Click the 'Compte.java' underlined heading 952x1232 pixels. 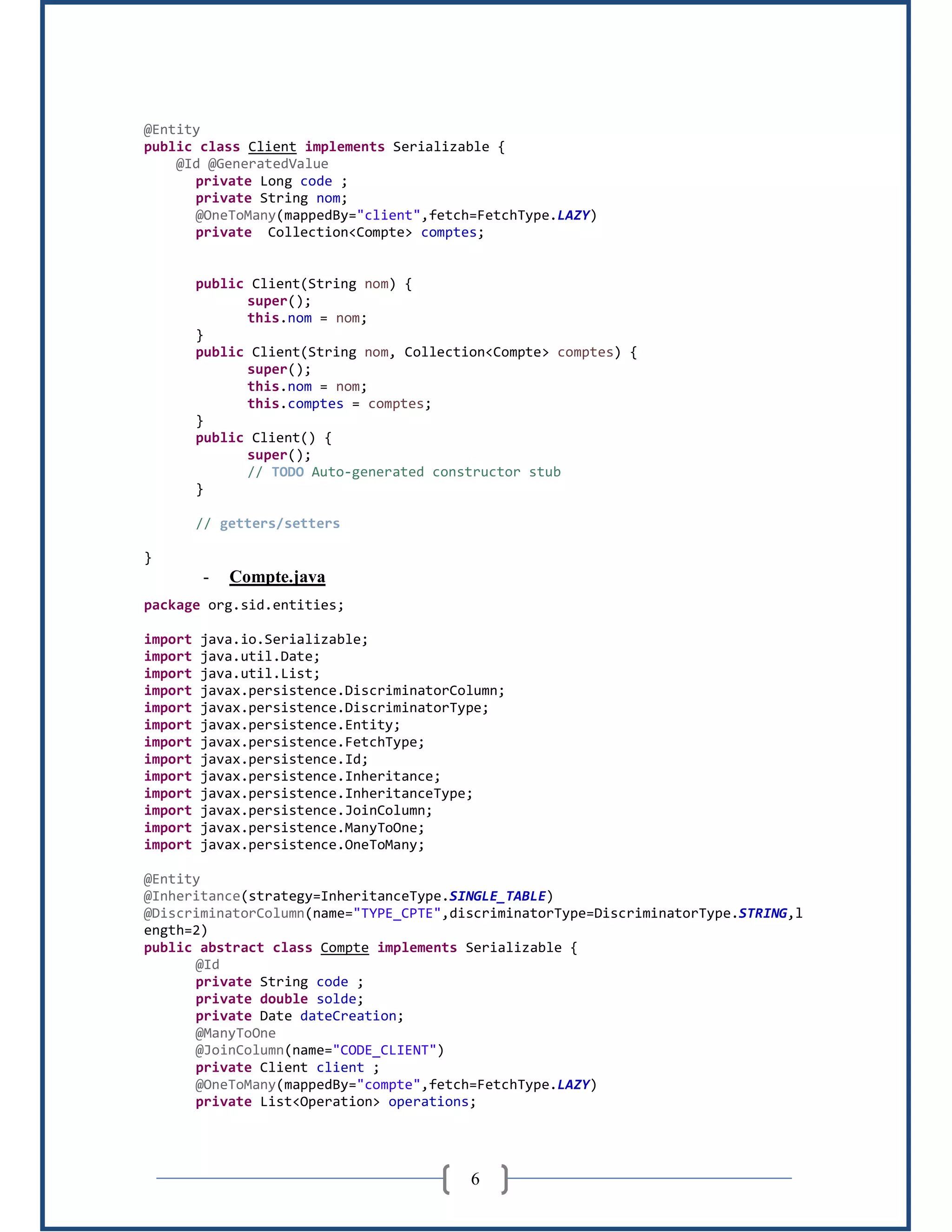(278, 576)
